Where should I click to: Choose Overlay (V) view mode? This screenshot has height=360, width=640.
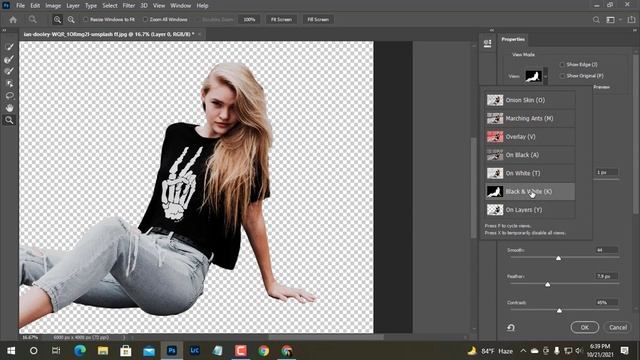click(x=530, y=137)
